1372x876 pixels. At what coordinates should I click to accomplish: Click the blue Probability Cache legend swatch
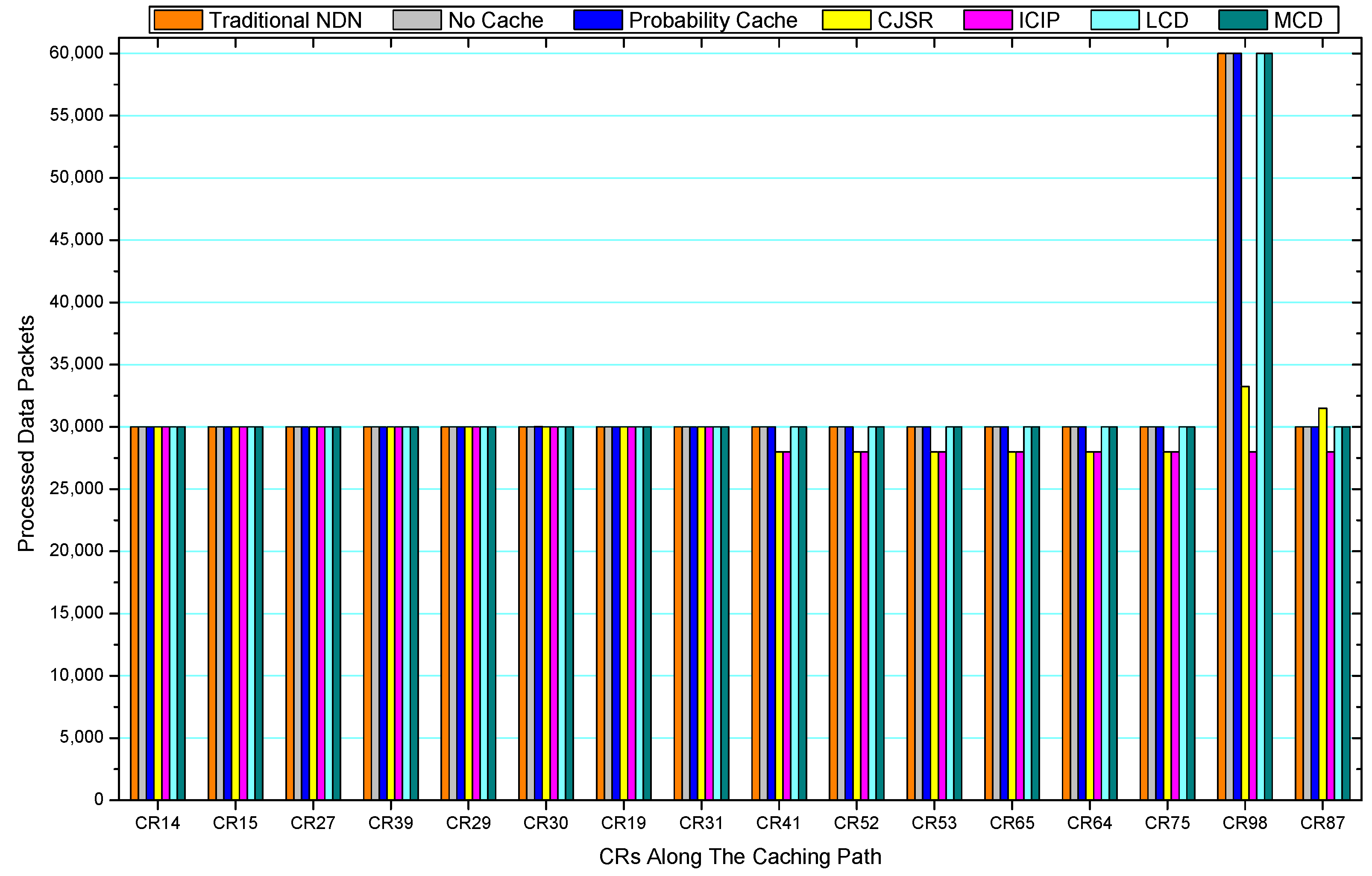click(598, 20)
